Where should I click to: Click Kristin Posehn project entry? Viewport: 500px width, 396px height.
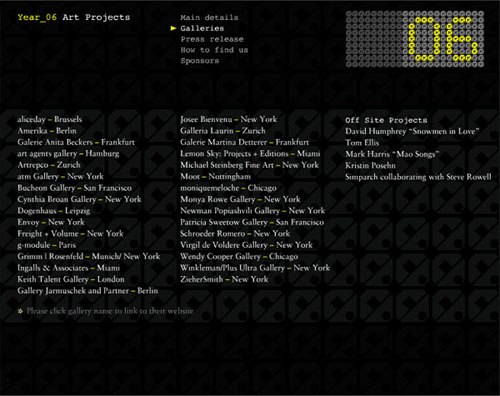(x=370, y=165)
